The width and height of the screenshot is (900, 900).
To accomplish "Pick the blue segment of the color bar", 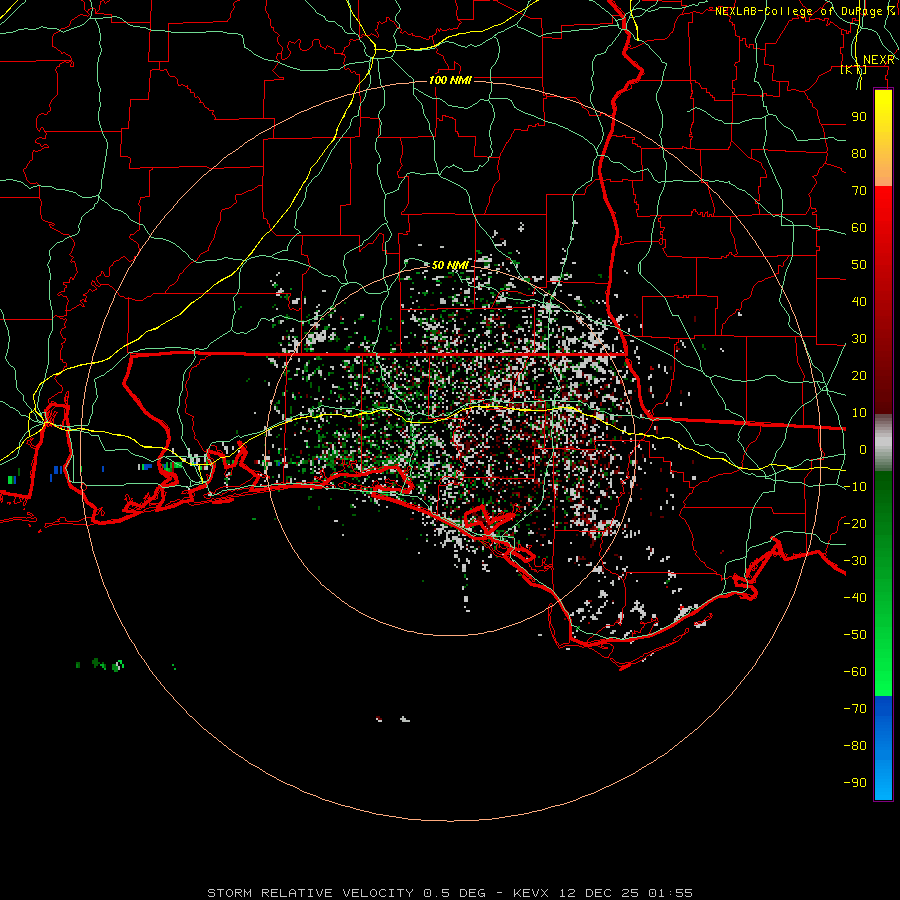I will tap(883, 748).
